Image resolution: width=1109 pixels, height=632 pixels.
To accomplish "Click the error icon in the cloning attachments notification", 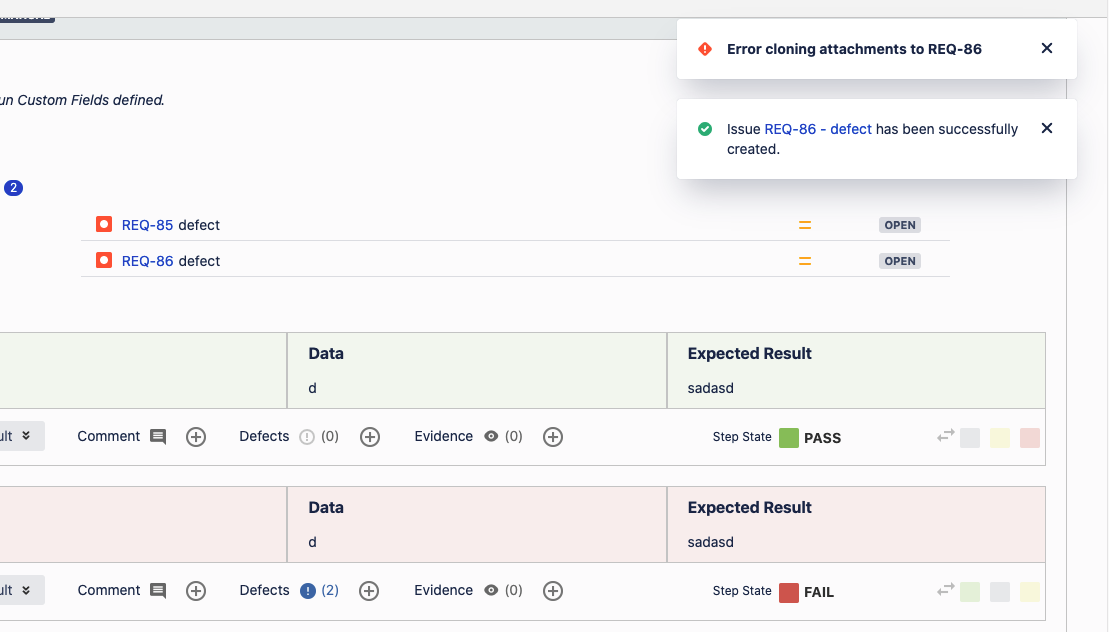I will point(706,47).
